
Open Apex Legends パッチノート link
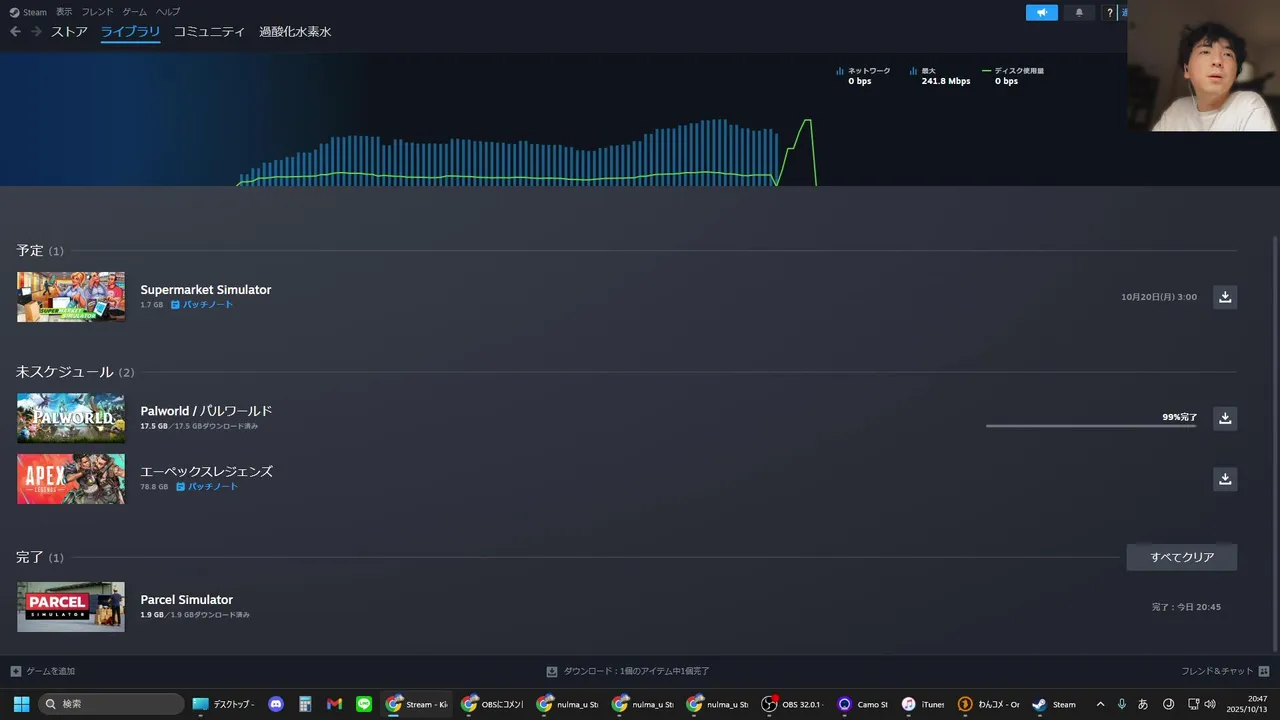(x=213, y=487)
